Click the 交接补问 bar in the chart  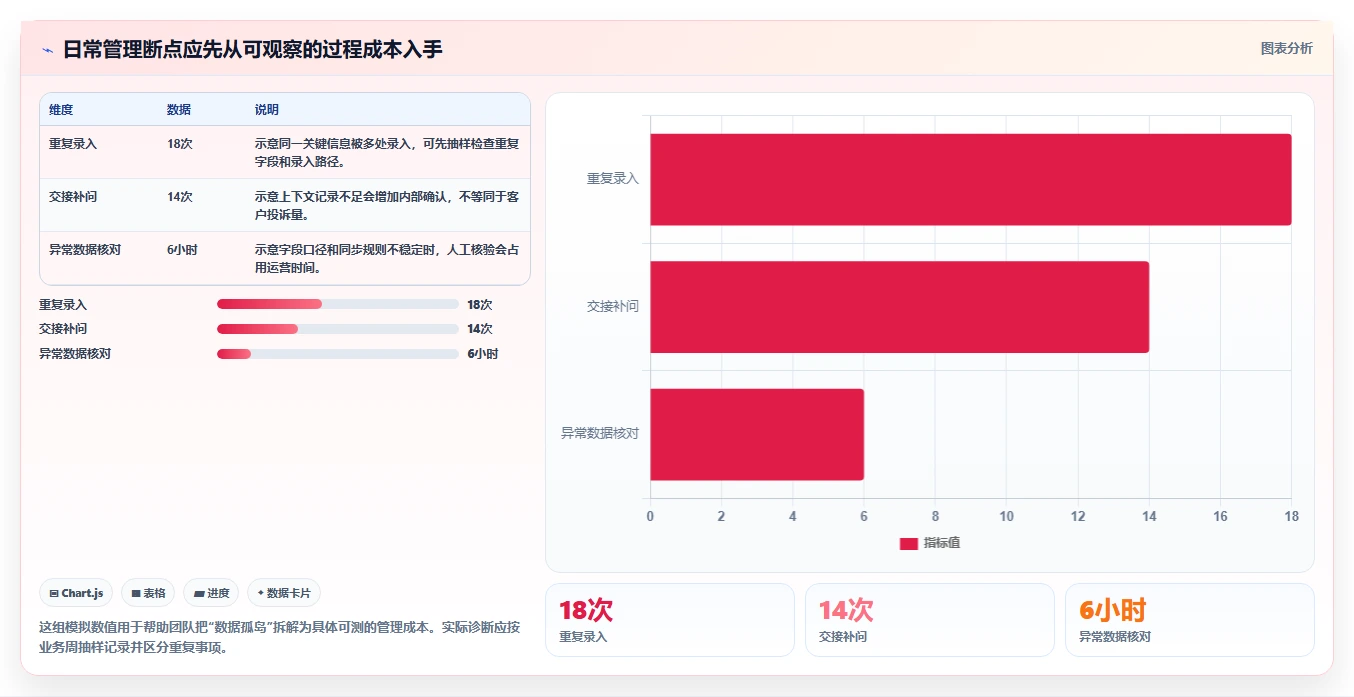pyautogui.click(x=900, y=307)
